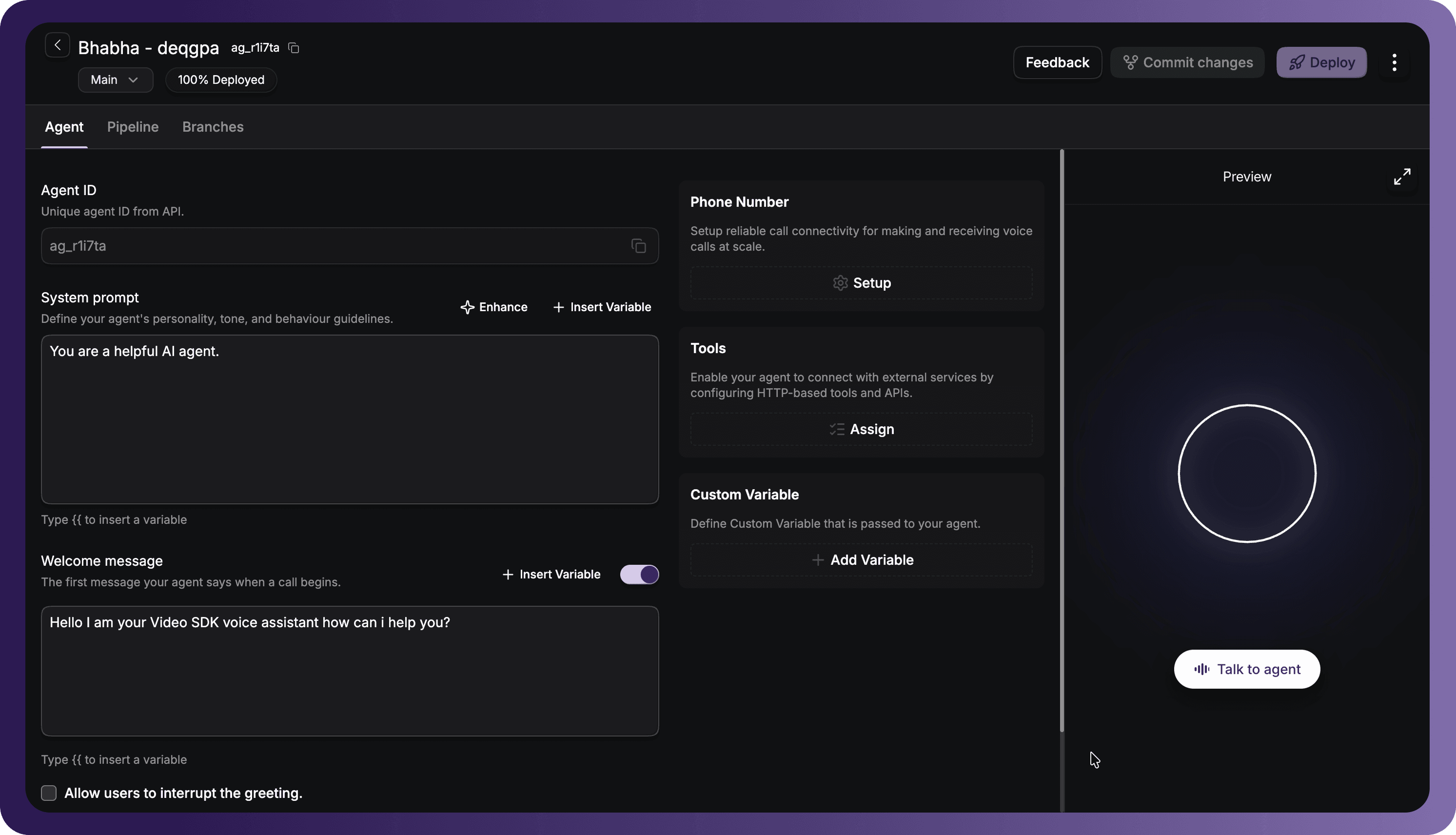Click Assign under Tools
This screenshot has width=1456, height=835.
pyautogui.click(x=862, y=430)
